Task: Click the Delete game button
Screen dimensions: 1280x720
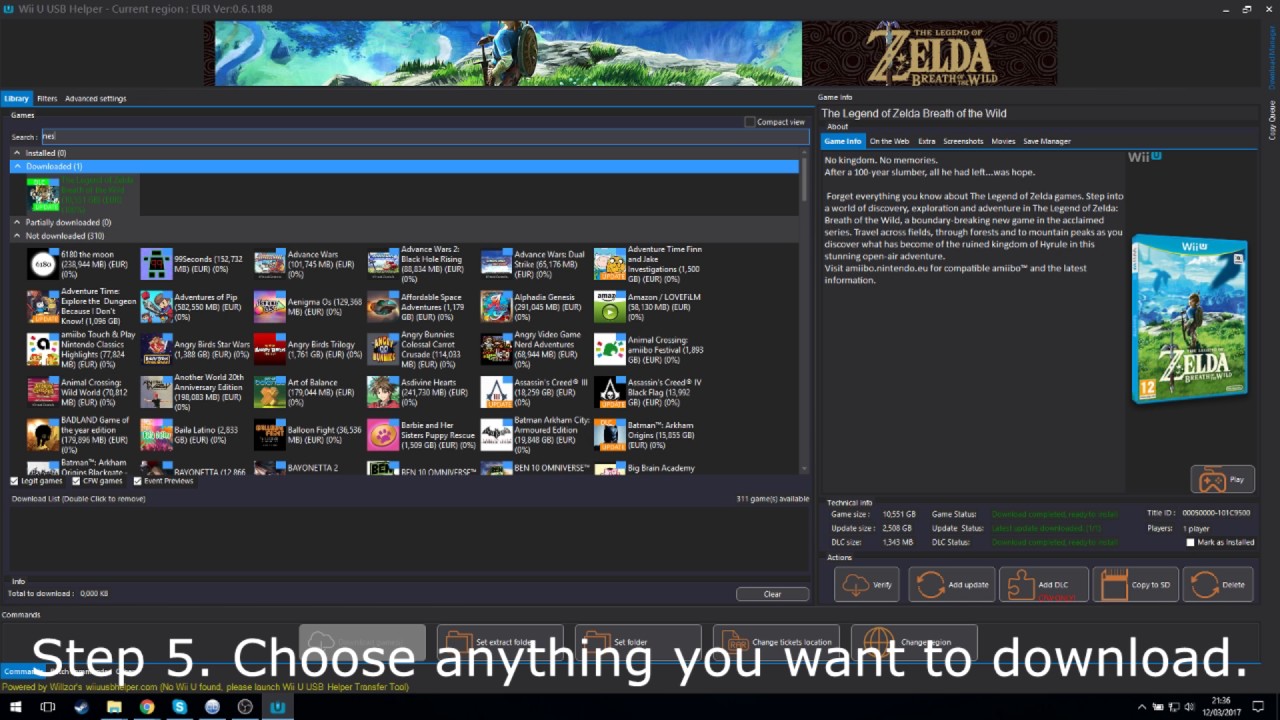Action: pyautogui.click(x=1217, y=585)
